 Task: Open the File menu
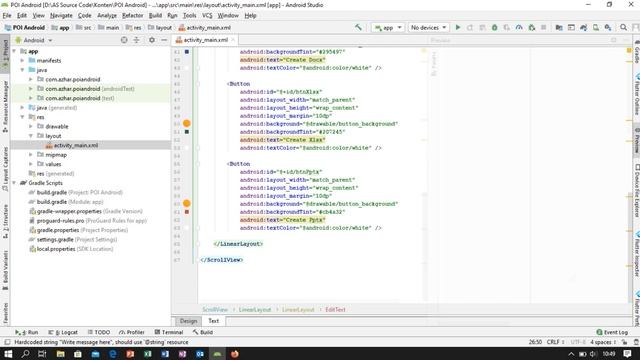(x=7, y=16)
